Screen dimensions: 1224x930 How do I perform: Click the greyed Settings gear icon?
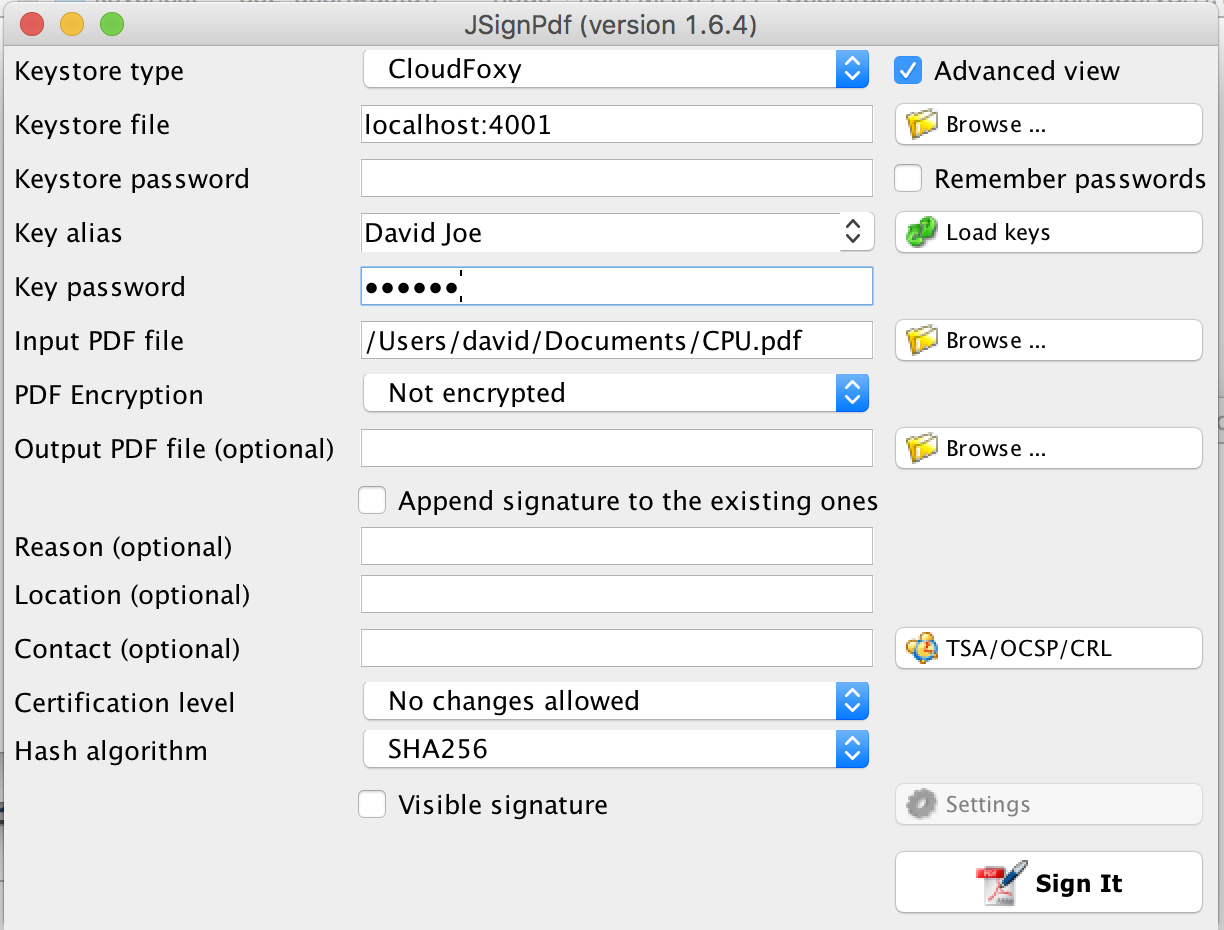pyautogui.click(x=921, y=804)
